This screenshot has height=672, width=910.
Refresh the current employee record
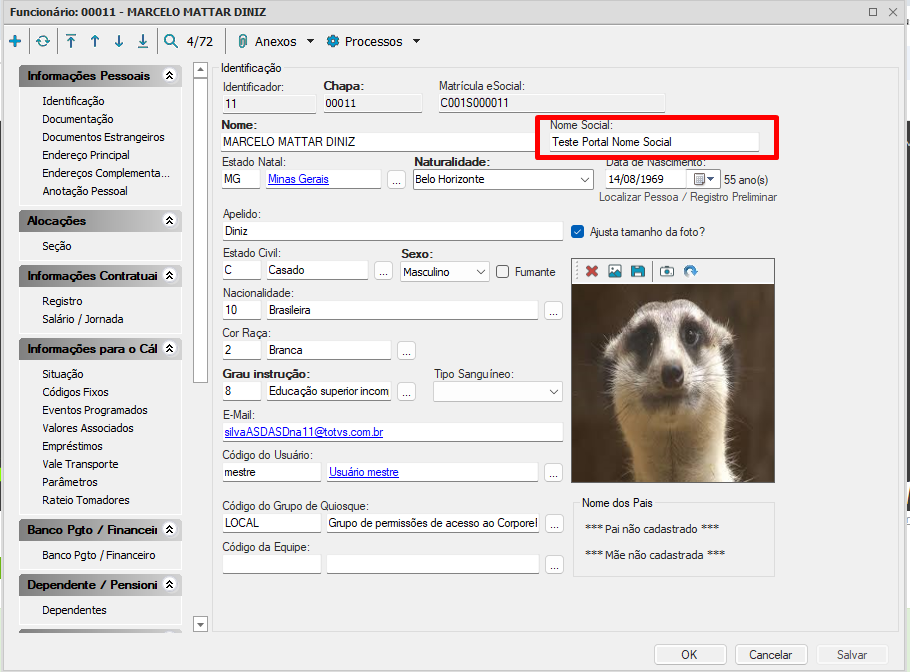tap(43, 41)
